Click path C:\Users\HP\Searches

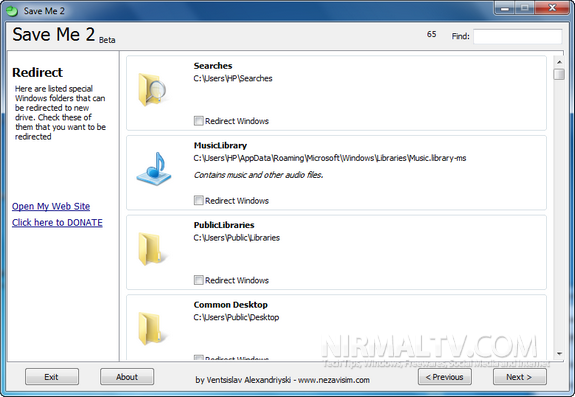click(233, 78)
